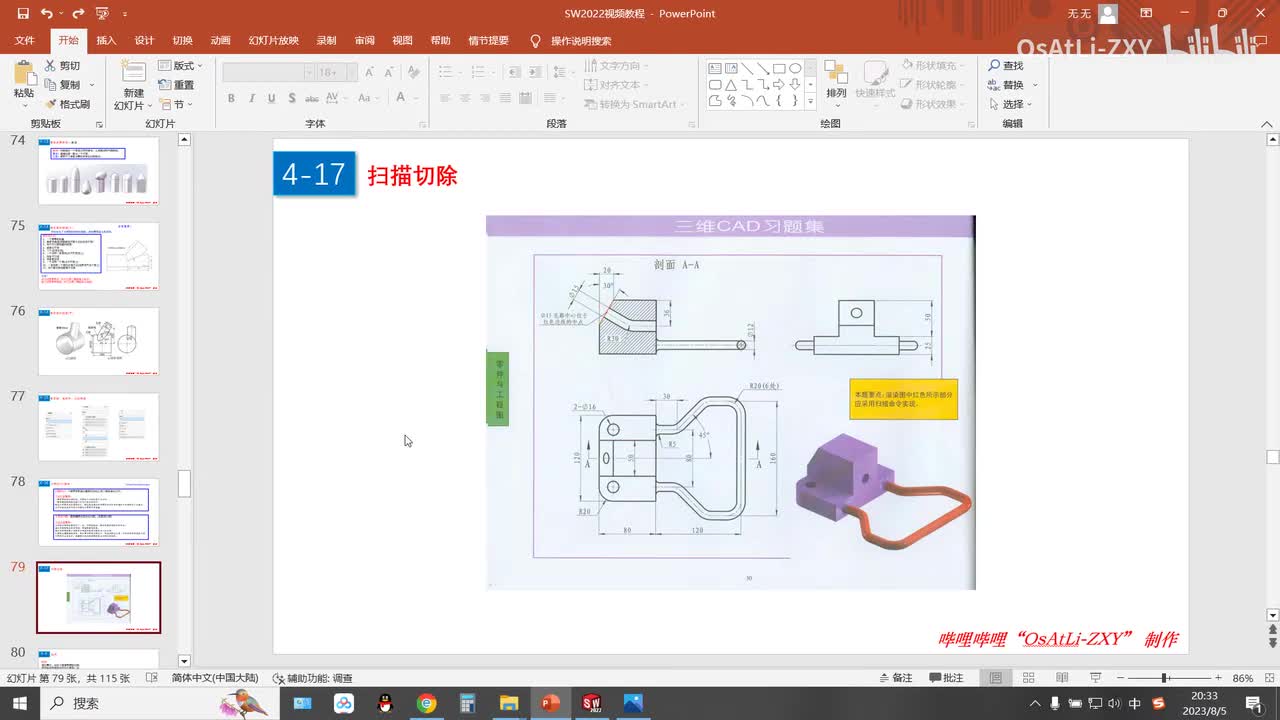Select slide 78 thumbnail
Image resolution: width=1280 pixels, height=720 pixels.
[98, 511]
